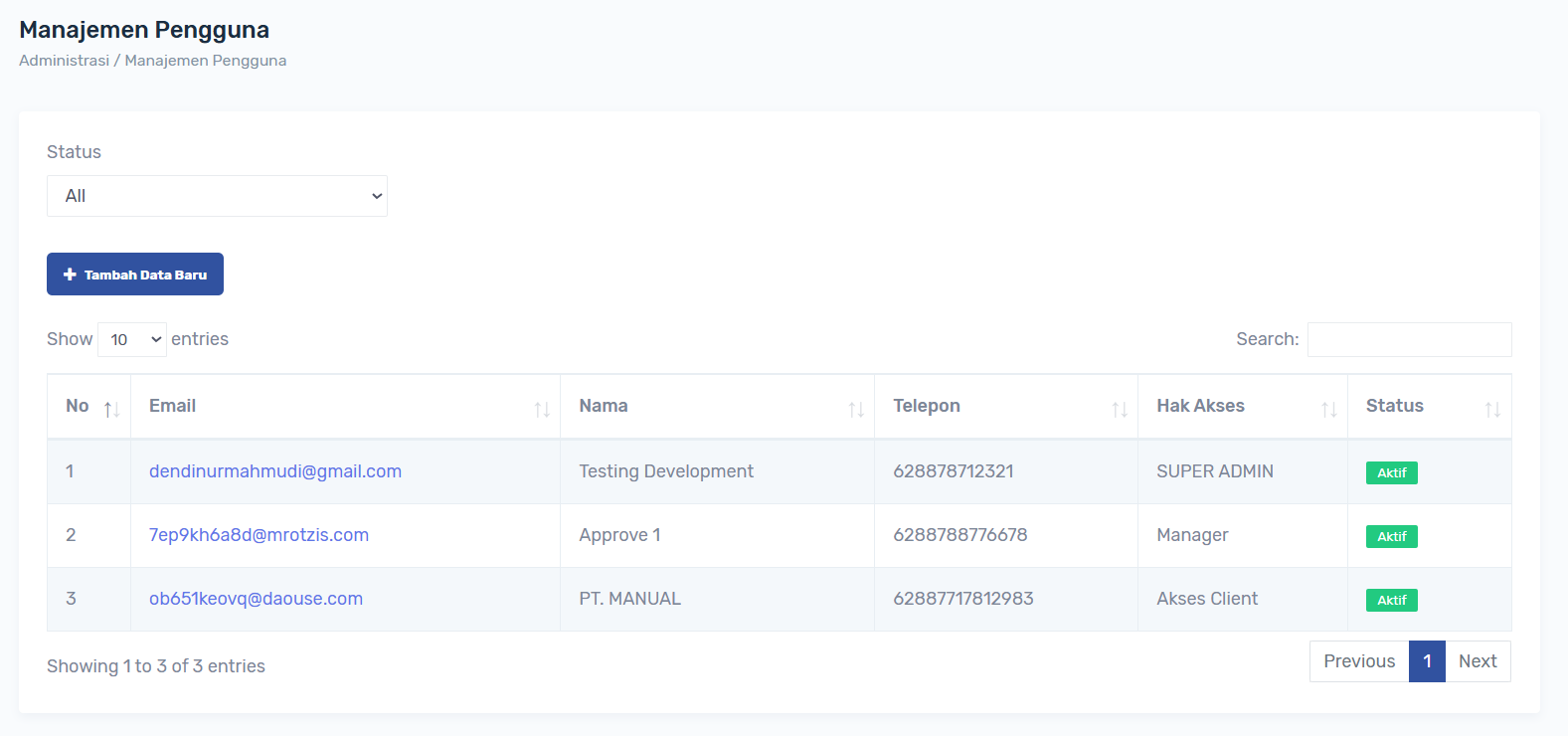Sort table by Status column arrows
1568x736 pixels.
pos(1491,409)
